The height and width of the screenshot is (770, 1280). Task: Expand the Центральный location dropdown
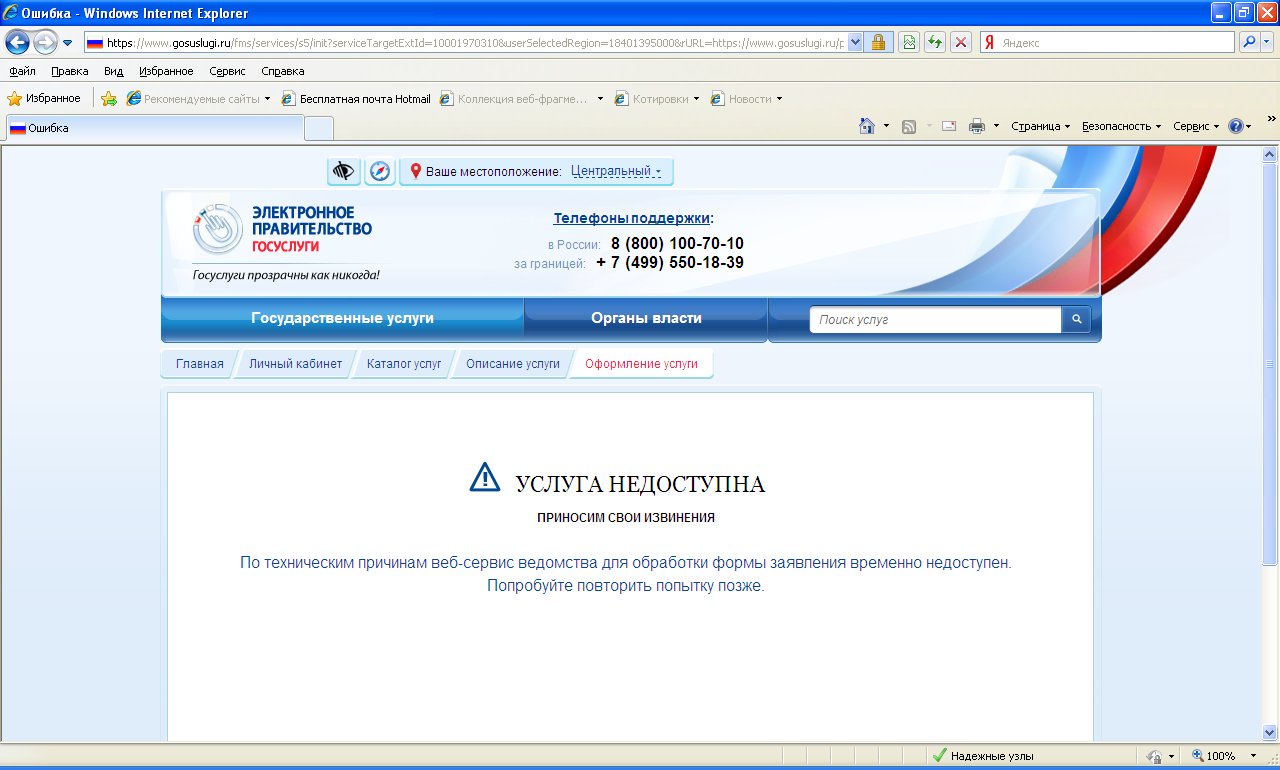click(616, 171)
